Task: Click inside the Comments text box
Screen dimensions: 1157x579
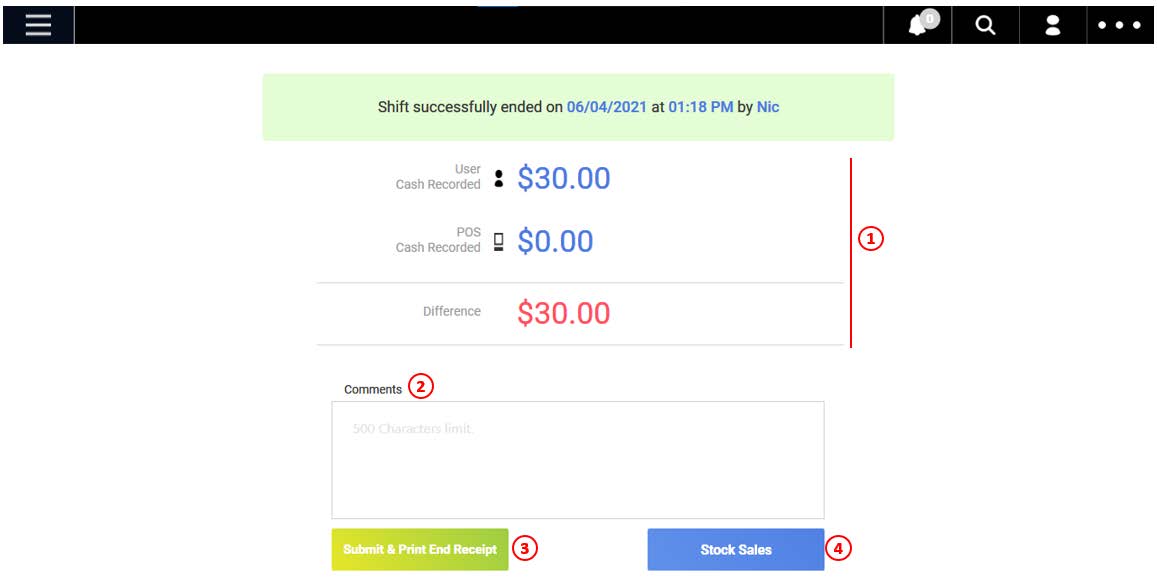Action: coord(578,460)
